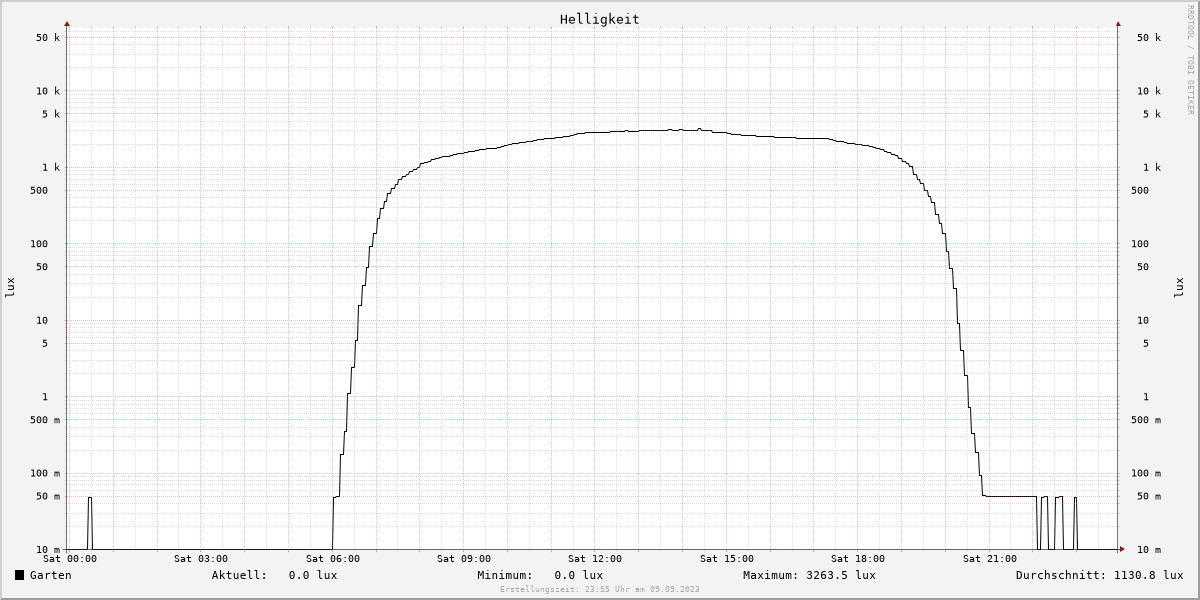Click the Erstellungszeit timestamp footer text

point(599,589)
